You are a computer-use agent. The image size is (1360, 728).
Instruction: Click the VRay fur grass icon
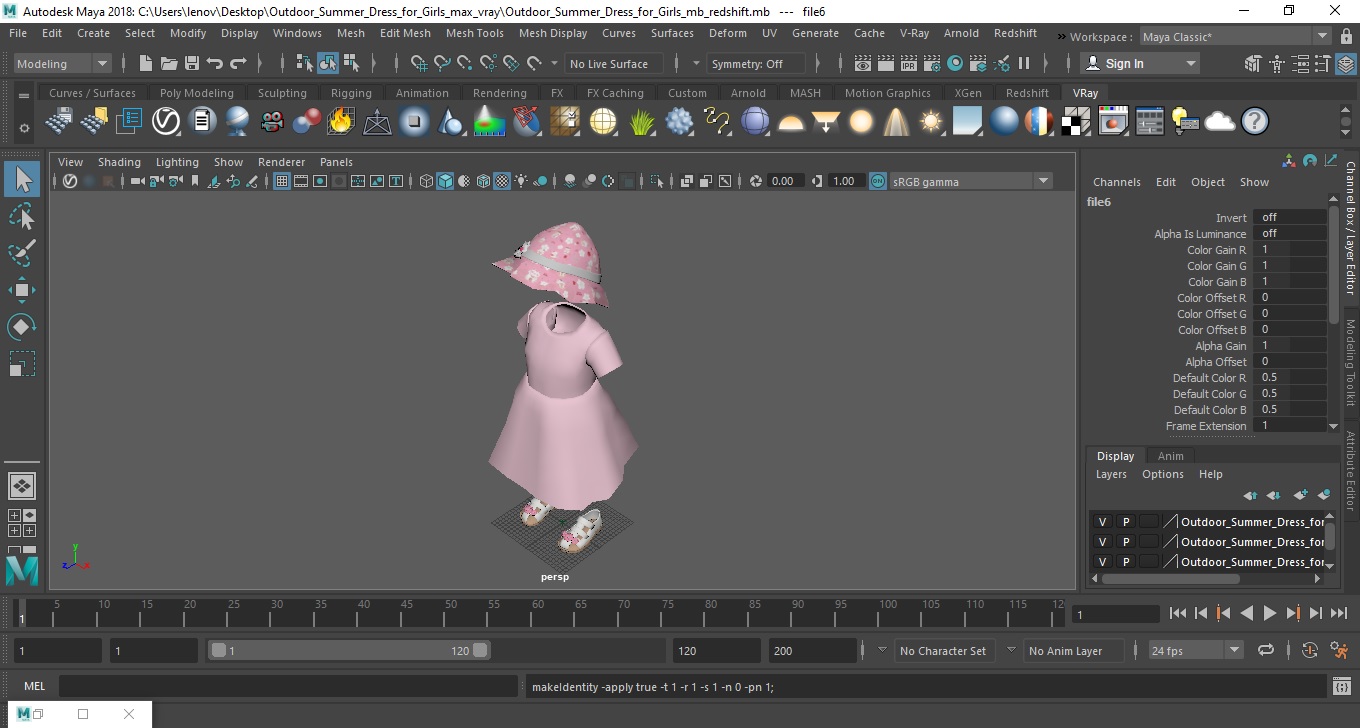[641, 122]
